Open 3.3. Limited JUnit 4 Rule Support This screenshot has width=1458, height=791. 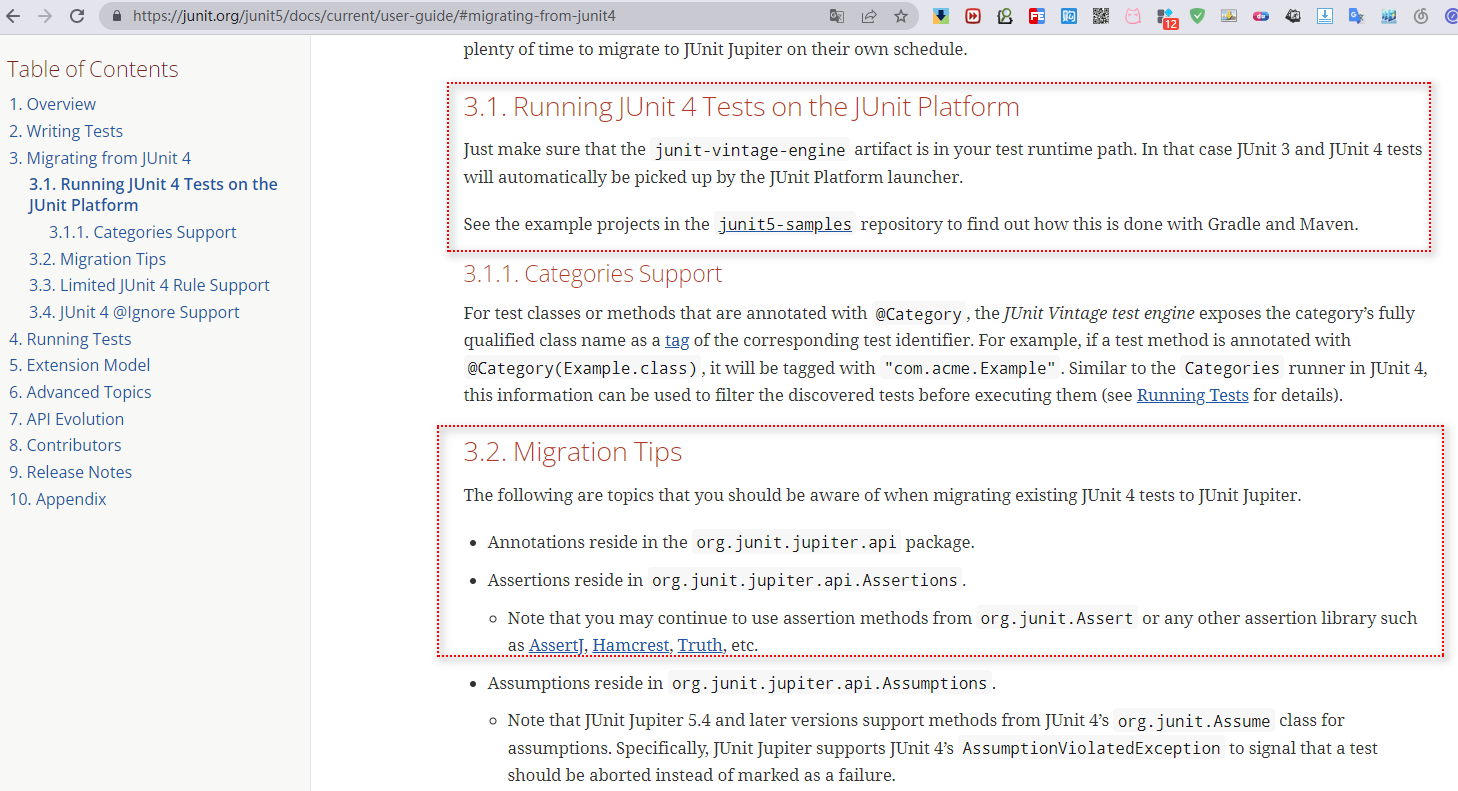tap(149, 285)
